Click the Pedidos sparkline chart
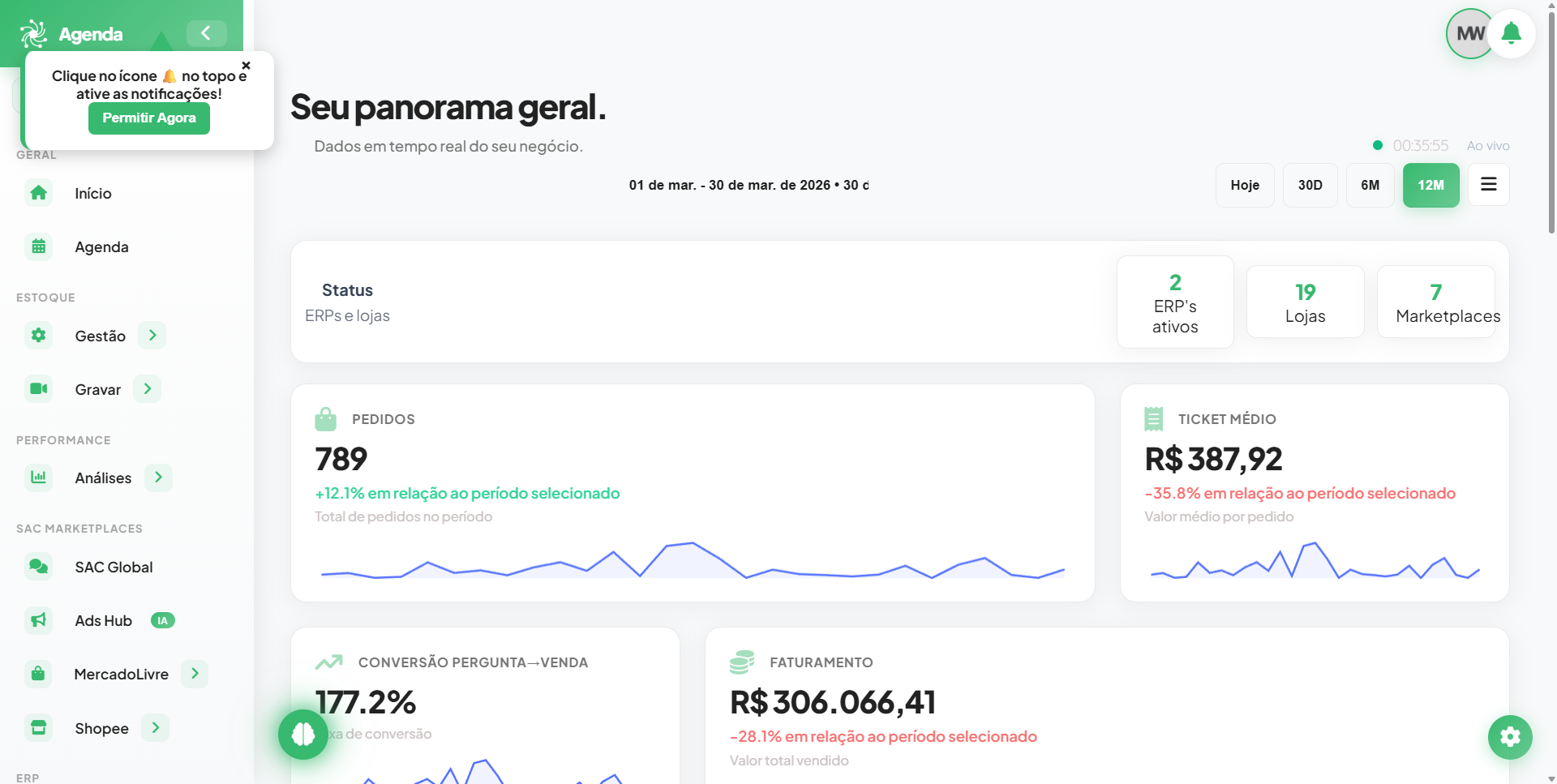This screenshot has width=1557, height=784. pyautogui.click(x=693, y=560)
